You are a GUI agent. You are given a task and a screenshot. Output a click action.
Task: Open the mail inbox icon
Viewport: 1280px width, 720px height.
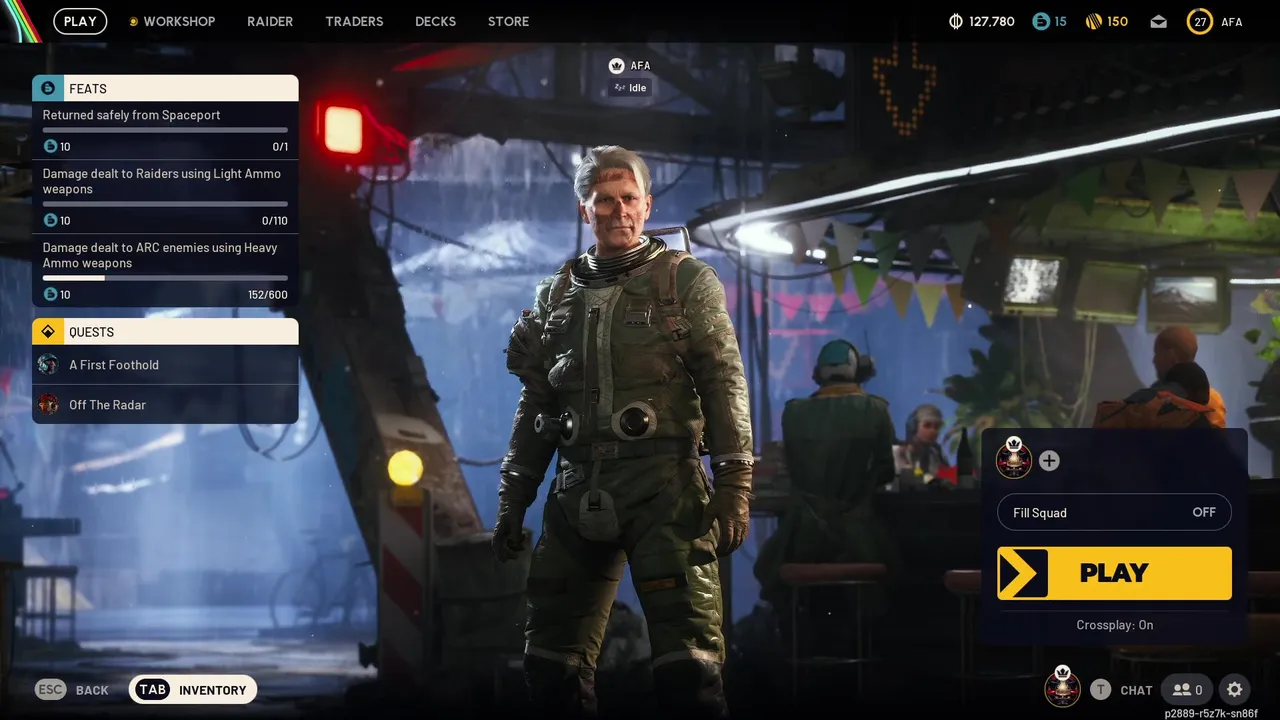1158,21
